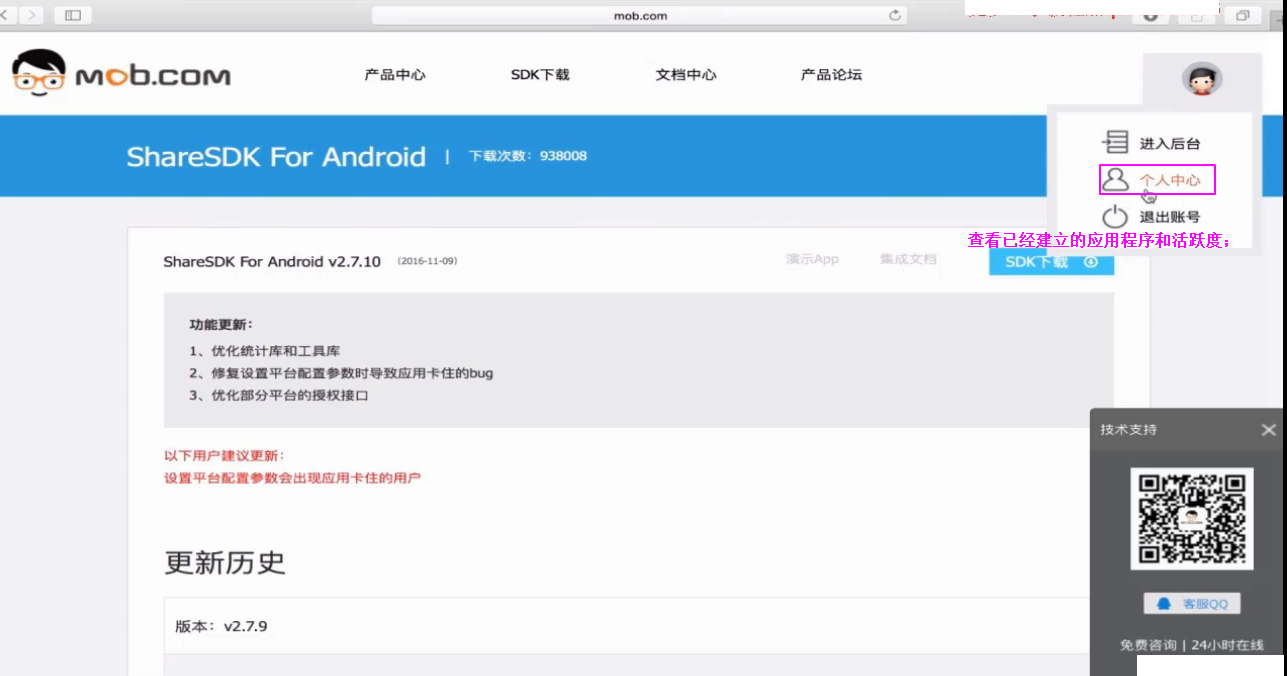1287x676 pixels.
Task: Click the 客服QQ button
Action: coord(1192,604)
